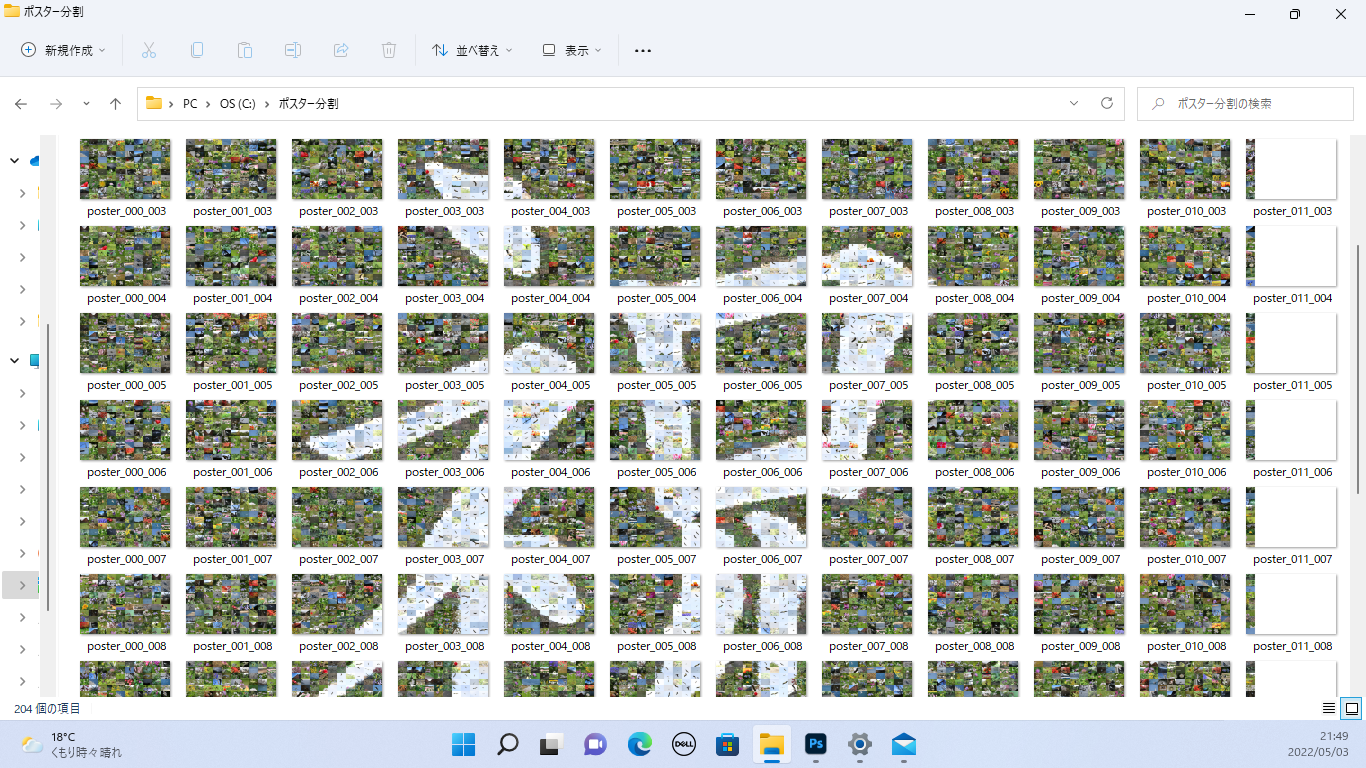Select thumbnail poster_004_005
1366x768 pixels.
tap(549, 343)
